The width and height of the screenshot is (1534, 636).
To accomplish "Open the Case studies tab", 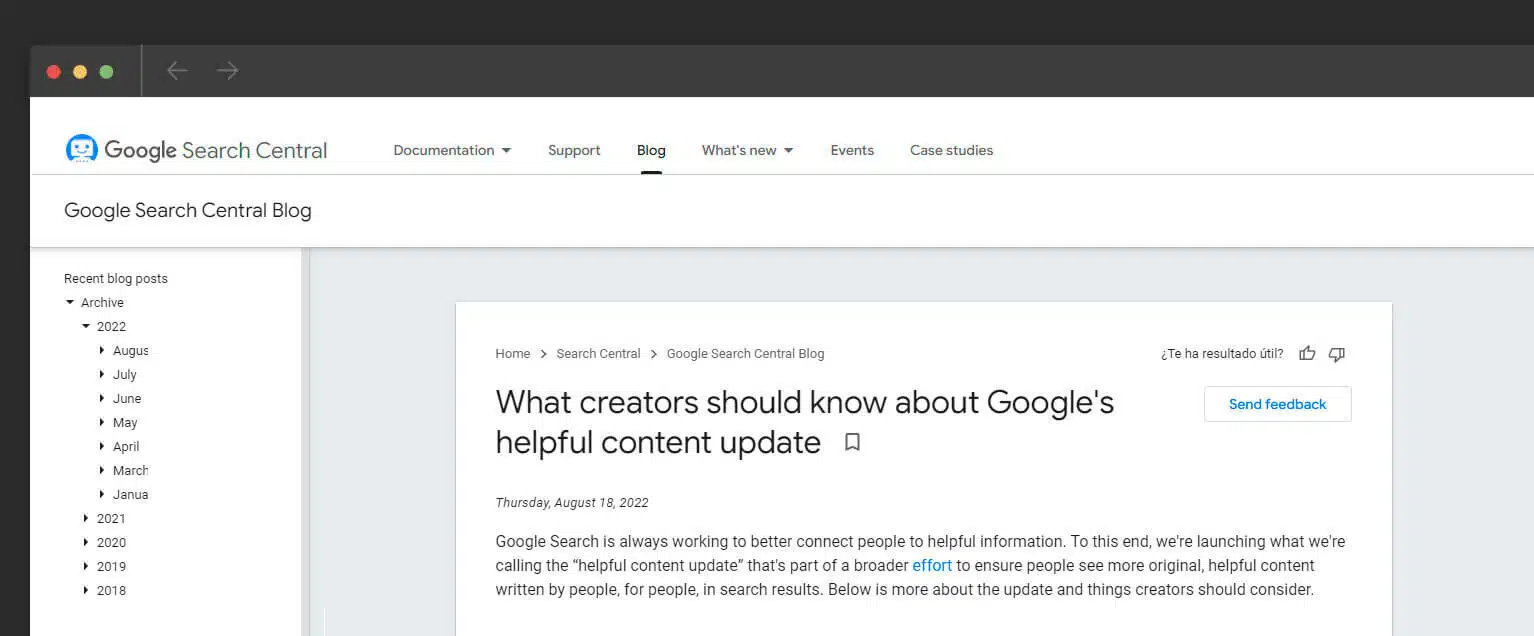I will [951, 150].
